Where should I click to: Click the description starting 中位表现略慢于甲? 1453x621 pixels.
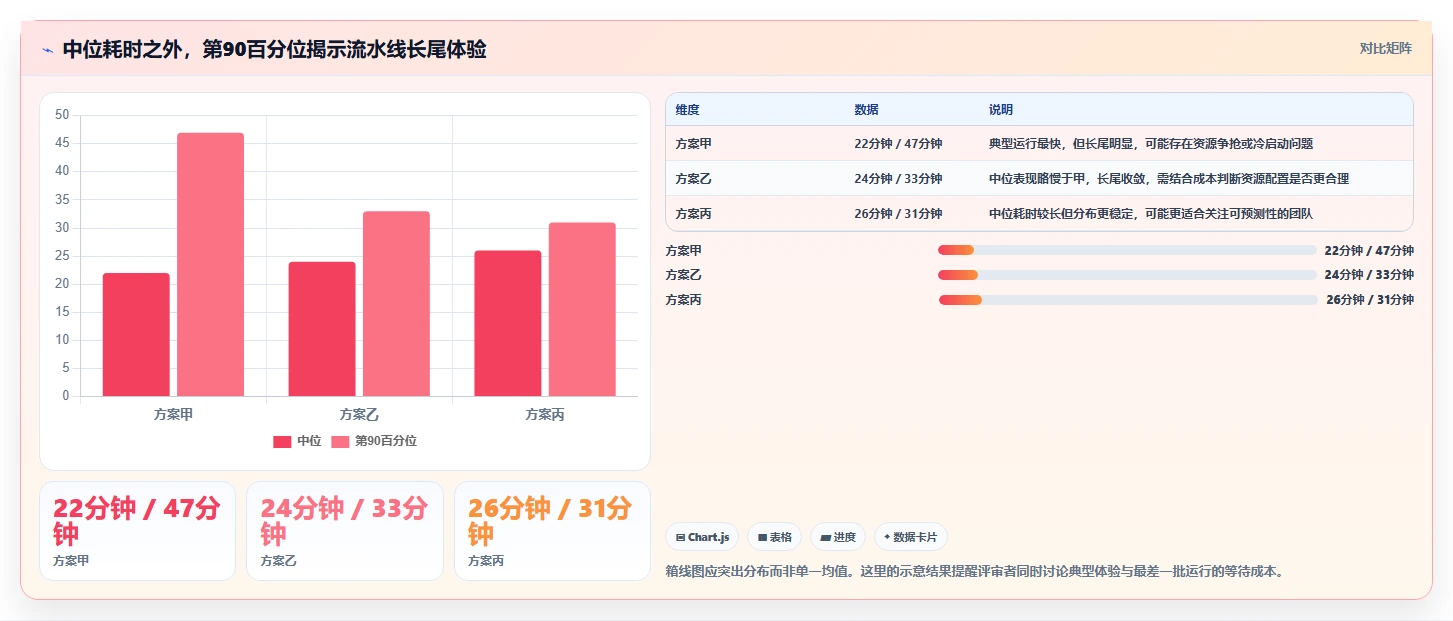pyautogui.click(x=1169, y=179)
